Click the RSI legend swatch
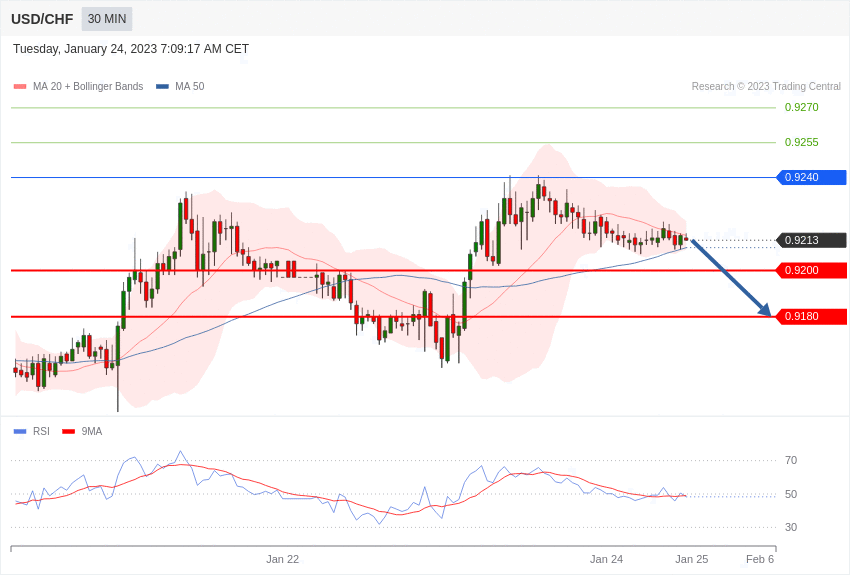The width and height of the screenshot is (850, 576). [20, 431]
